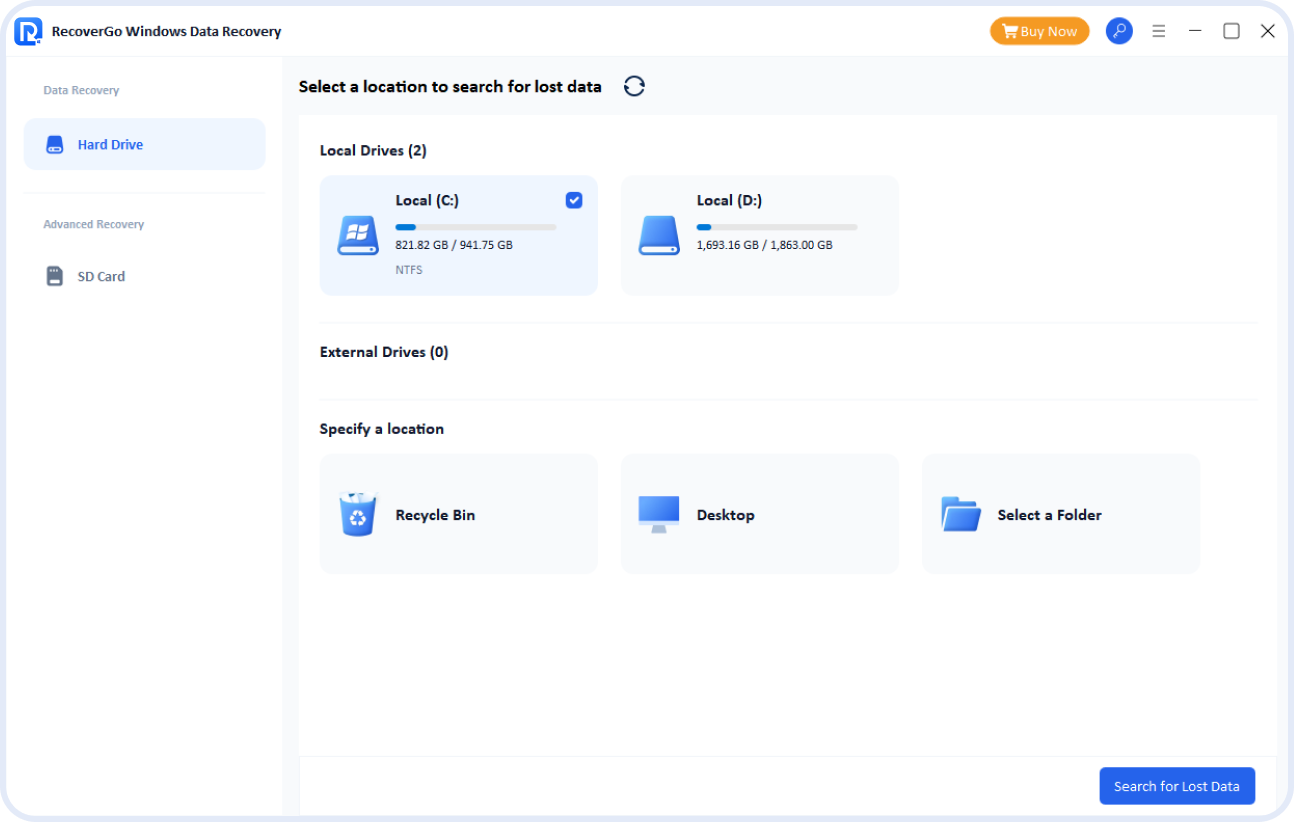Uncheck the Local (C:) drive checkbox
The image size is (1294, 822).
click(574, 200)
